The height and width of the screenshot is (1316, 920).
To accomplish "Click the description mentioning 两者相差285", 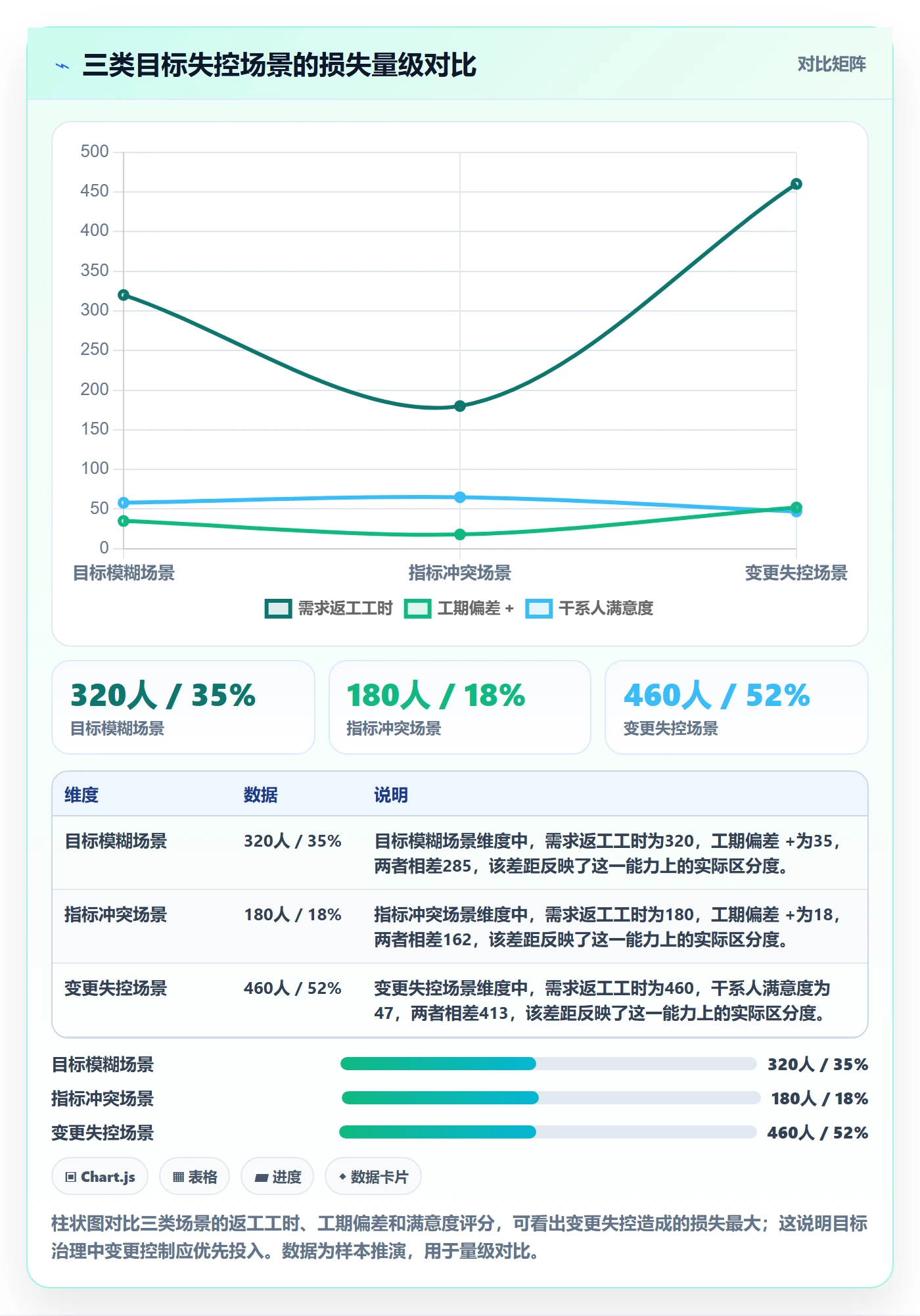I will 609,853.
